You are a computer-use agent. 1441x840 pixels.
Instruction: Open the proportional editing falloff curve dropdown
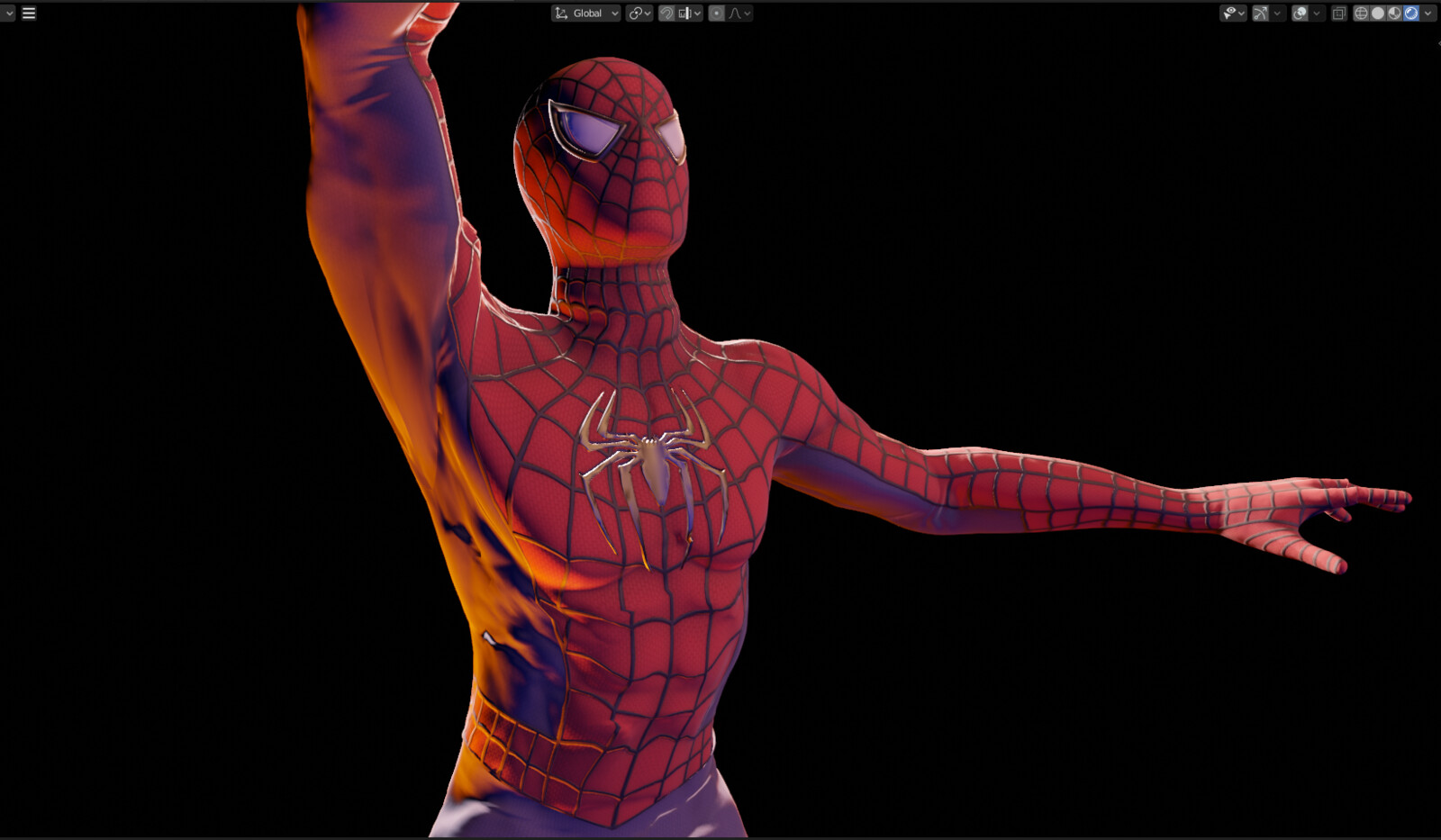739,14
